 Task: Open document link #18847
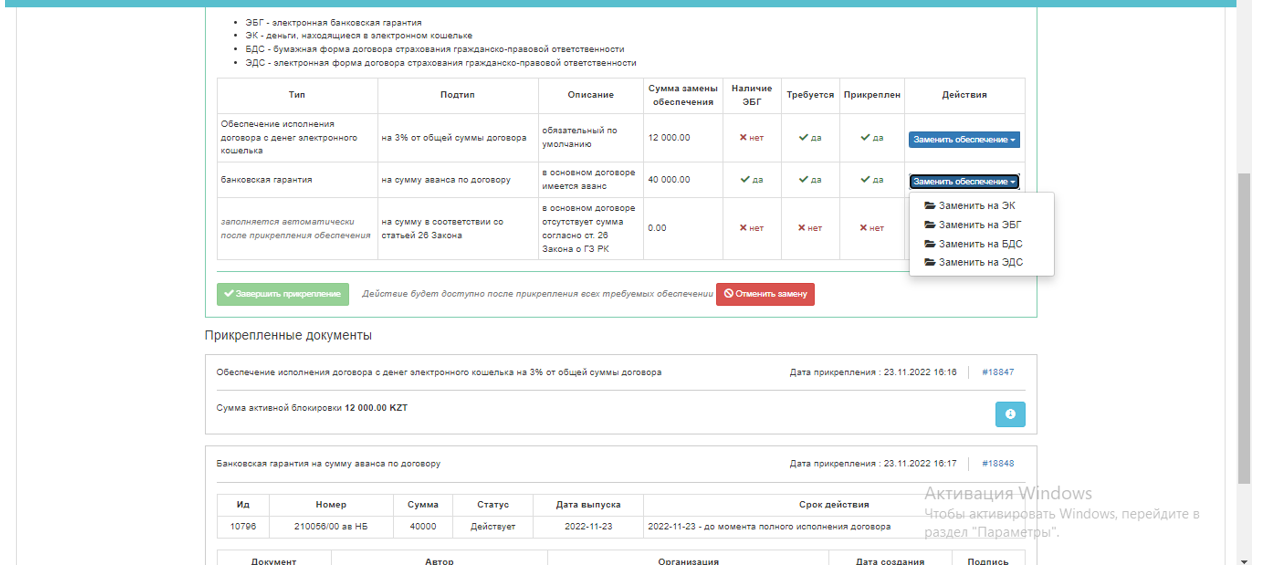point(997,372)
